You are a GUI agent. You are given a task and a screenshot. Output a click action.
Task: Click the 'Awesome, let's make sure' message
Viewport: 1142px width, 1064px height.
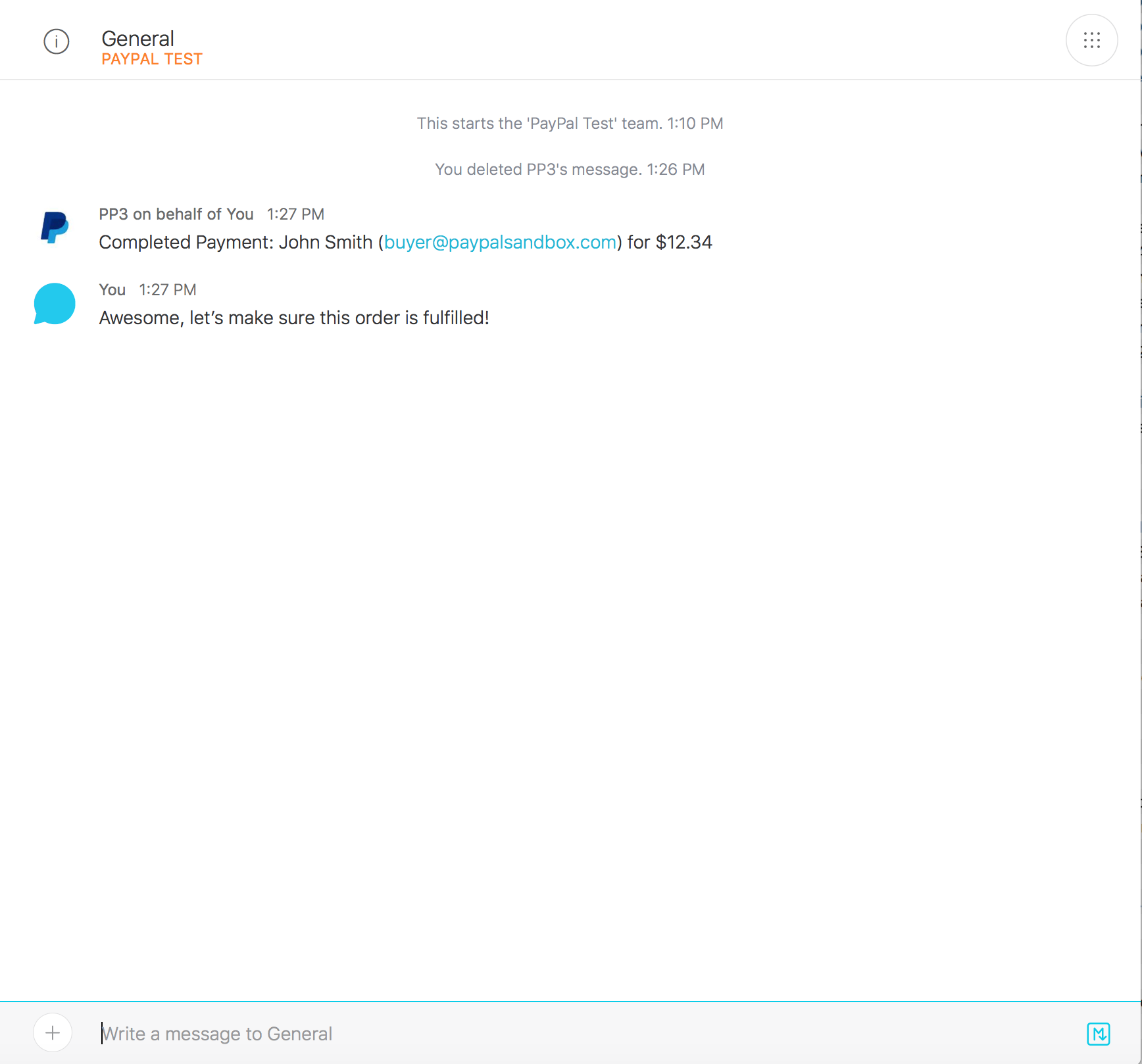point(294,318)
